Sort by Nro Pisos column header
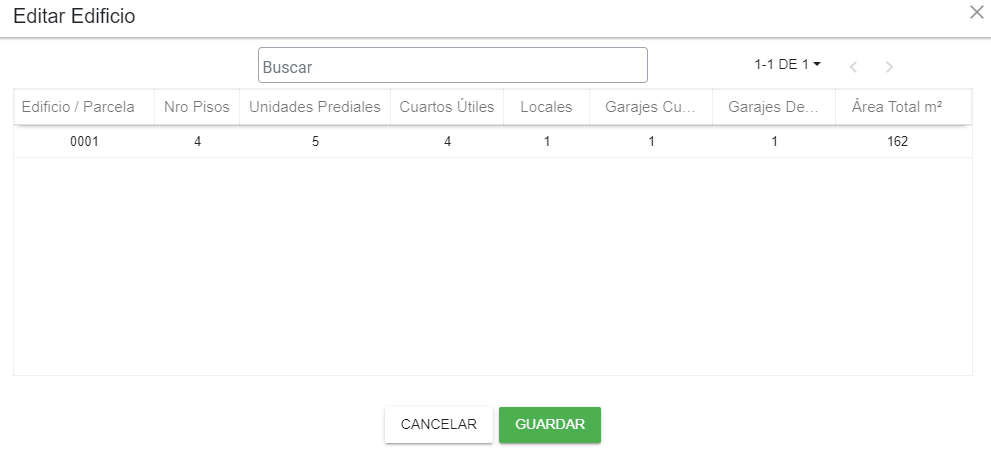 coord(197,107)
